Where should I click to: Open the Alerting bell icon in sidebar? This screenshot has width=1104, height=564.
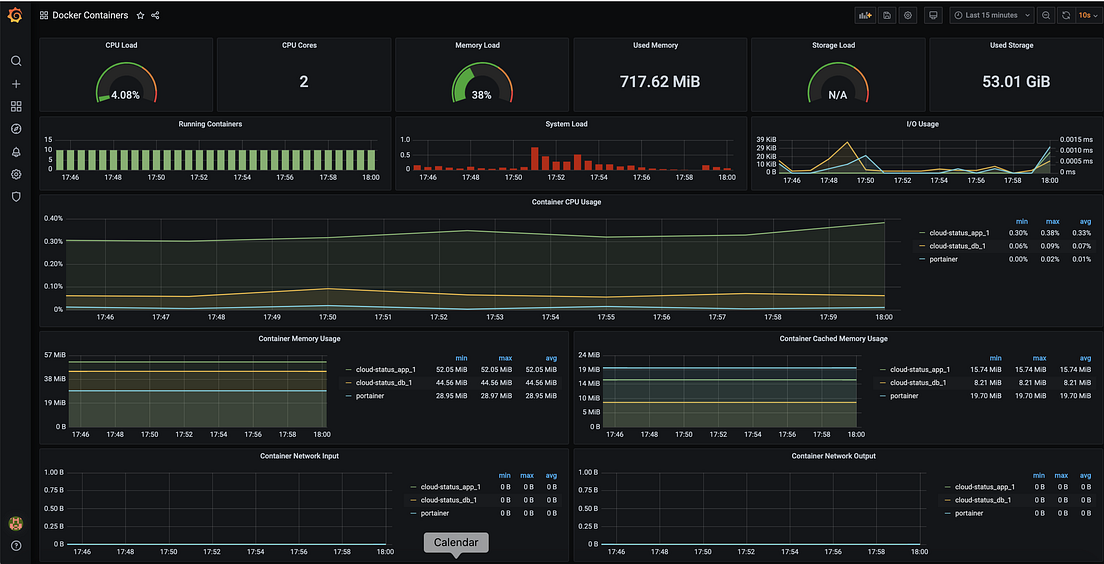tap(16, 151)
